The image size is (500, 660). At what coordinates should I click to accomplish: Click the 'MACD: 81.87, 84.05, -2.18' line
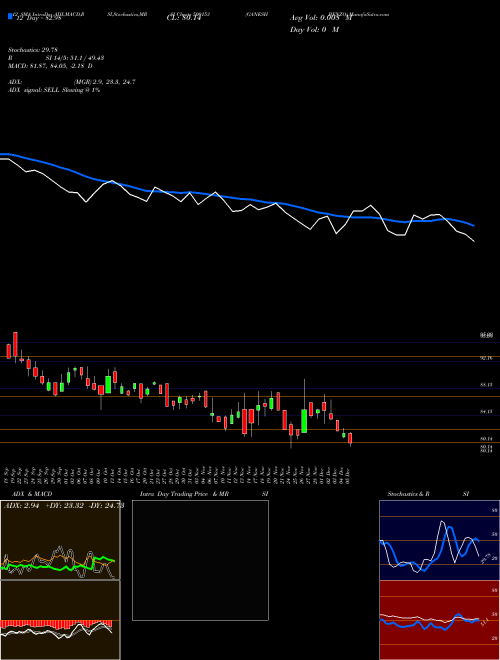click(50, 66)
